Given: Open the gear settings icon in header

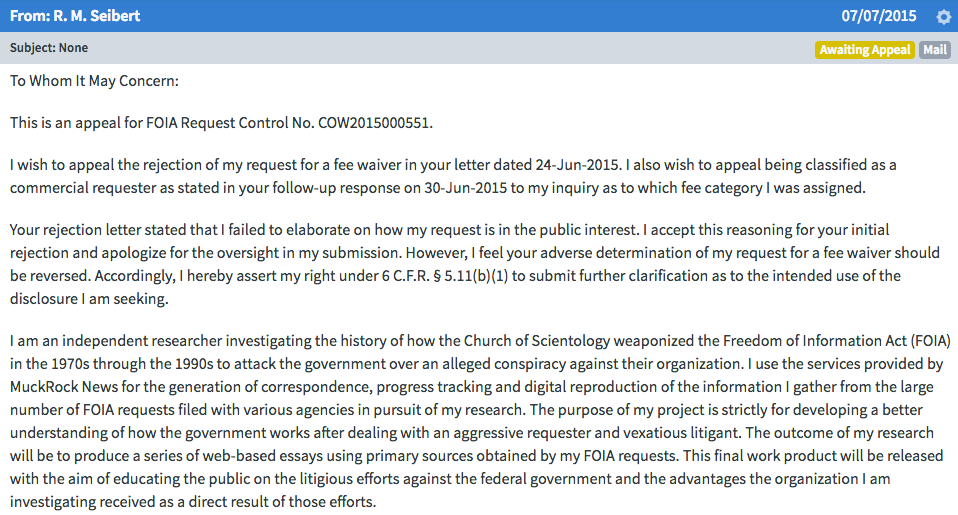Looking at the screenshot, I should pyautogui.click(x=943, y=16).
